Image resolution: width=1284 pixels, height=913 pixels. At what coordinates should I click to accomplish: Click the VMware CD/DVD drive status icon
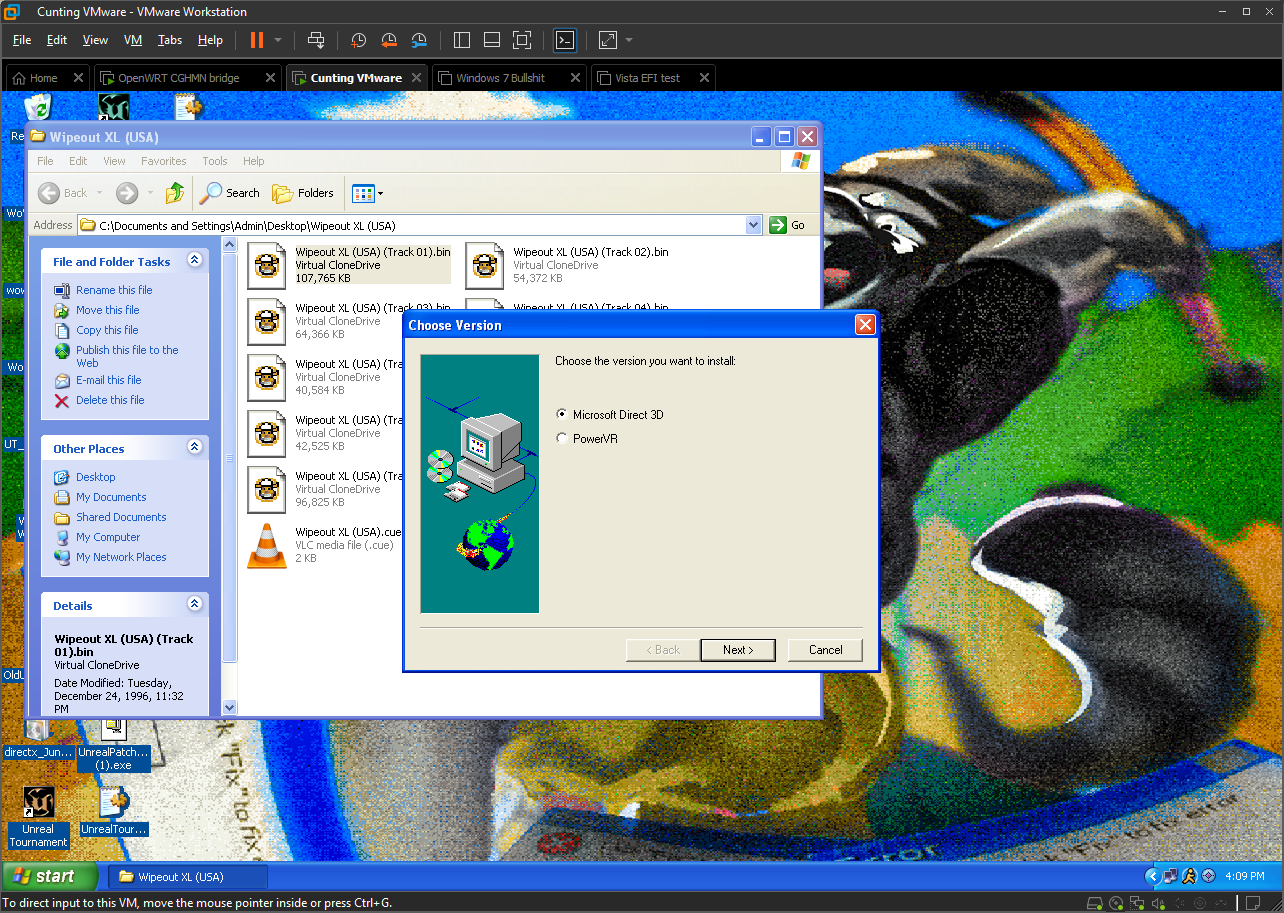[x=1115, y=903]
